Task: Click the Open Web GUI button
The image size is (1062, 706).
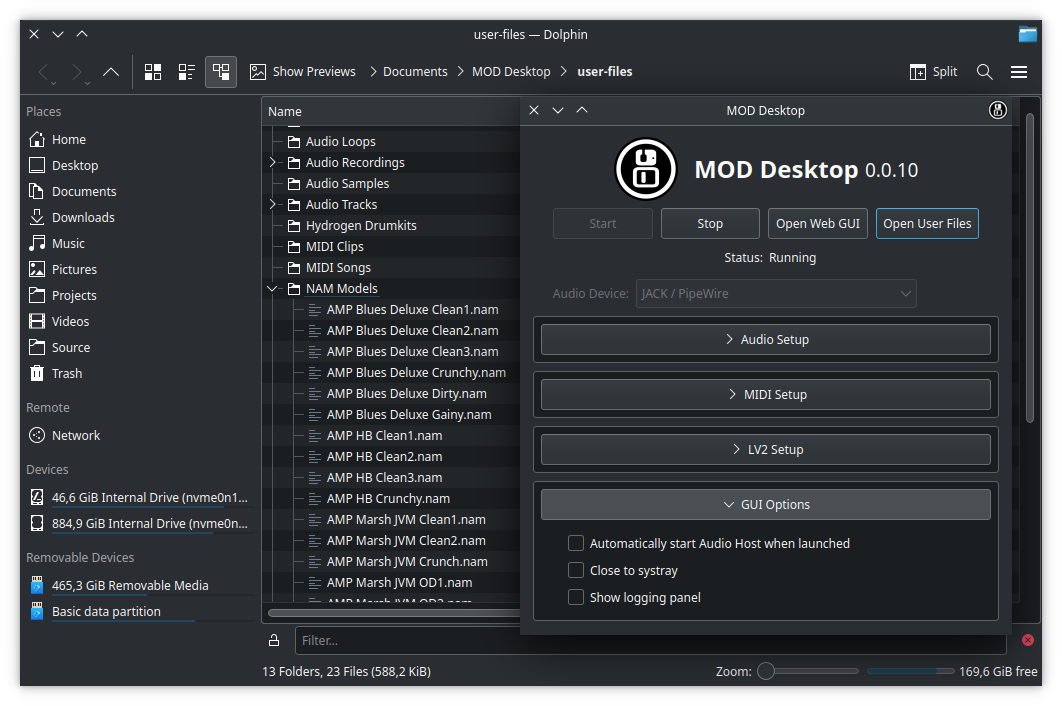Action: pyautogui.click(x=817, y=224)
